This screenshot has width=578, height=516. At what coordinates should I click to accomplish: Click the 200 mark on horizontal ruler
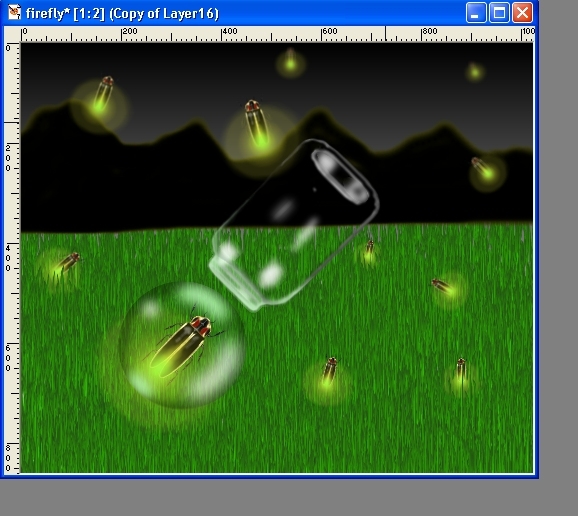(x=129, y=31)
